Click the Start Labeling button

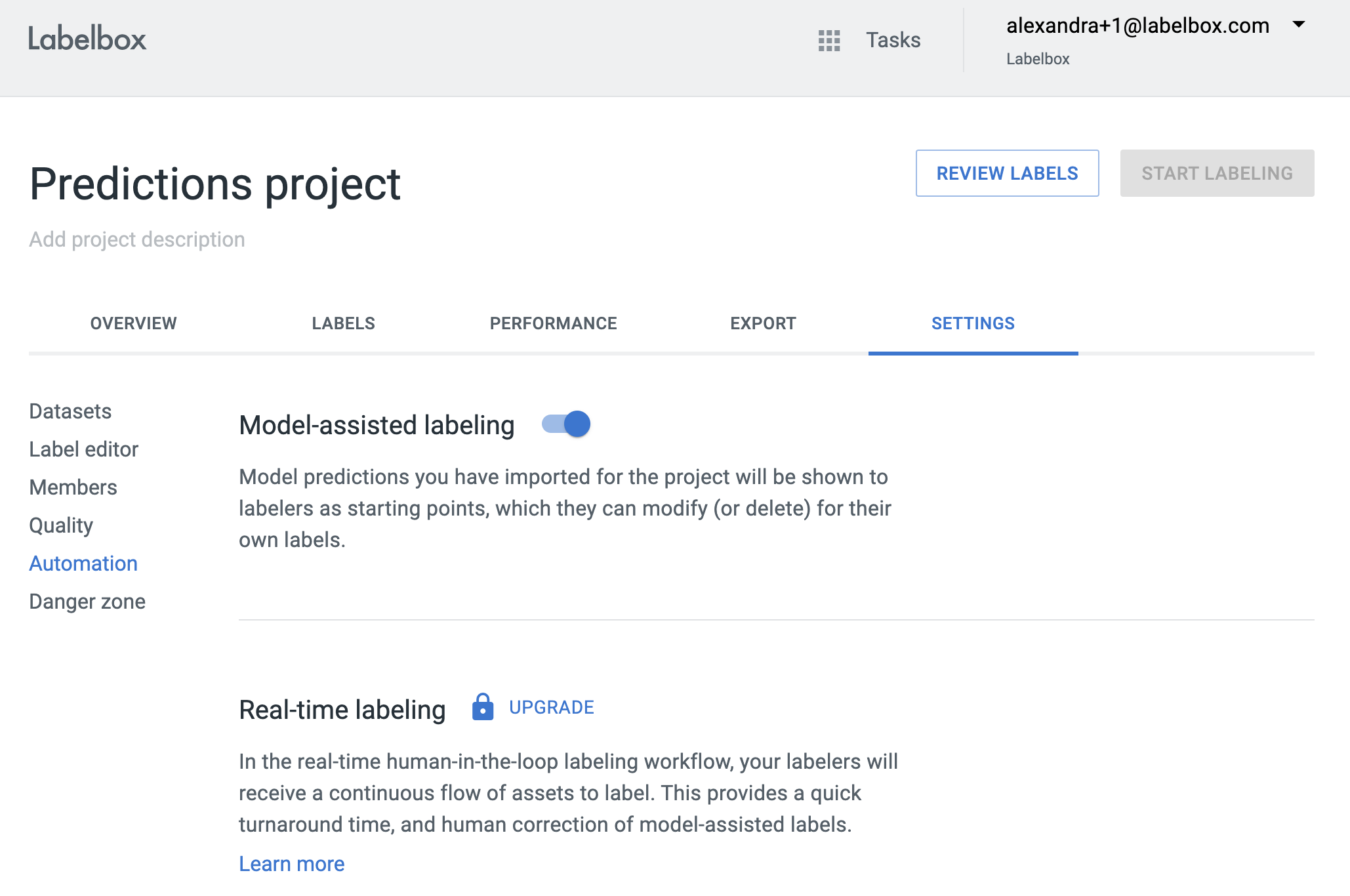coord(1217,173)
